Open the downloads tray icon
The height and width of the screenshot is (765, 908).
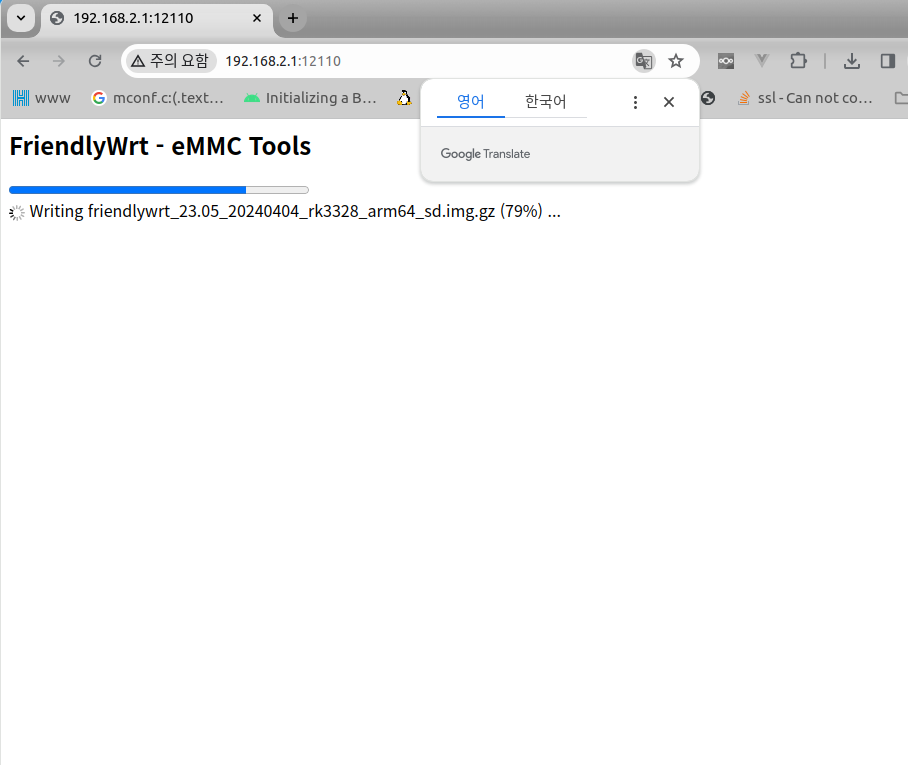(x=851, y=61)
